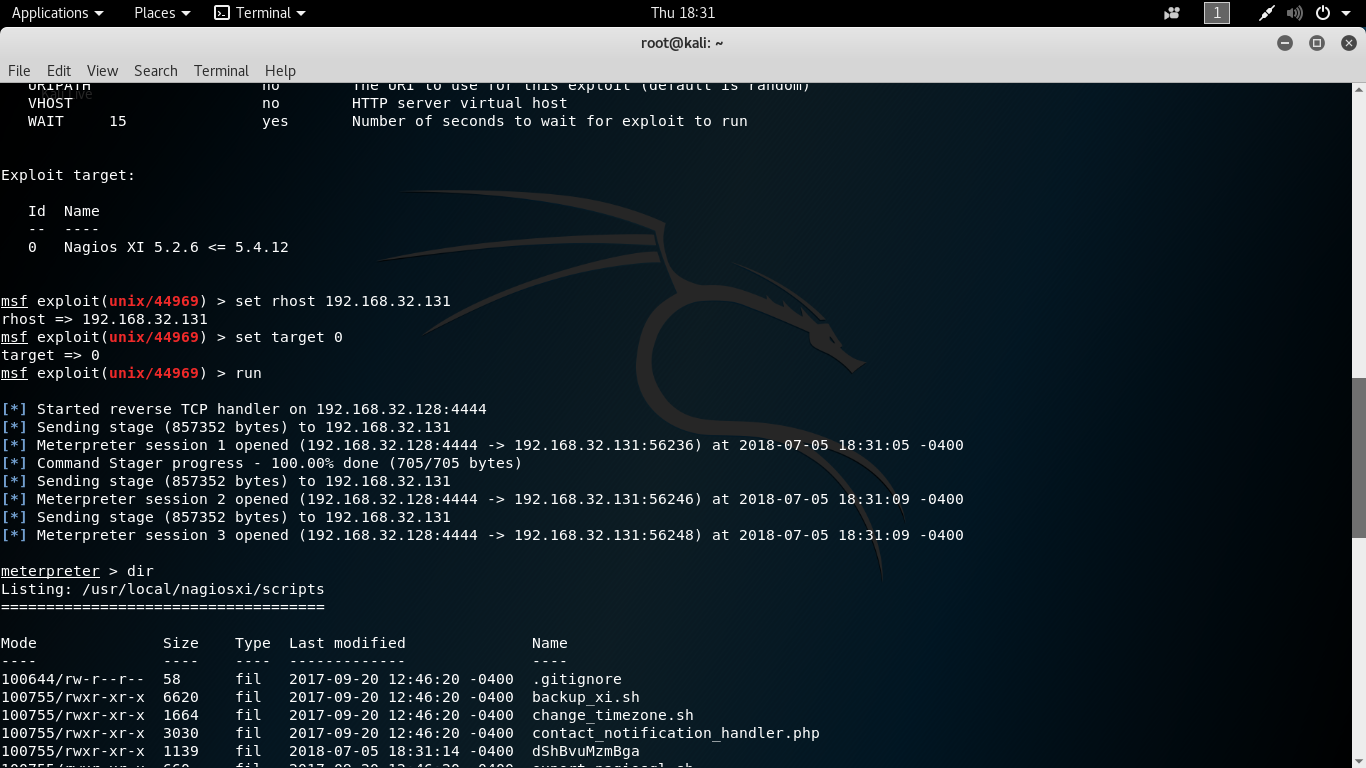Click the workspace 1 indicator
This screenshot has width=1366, height=768.
pos(1217,13)
